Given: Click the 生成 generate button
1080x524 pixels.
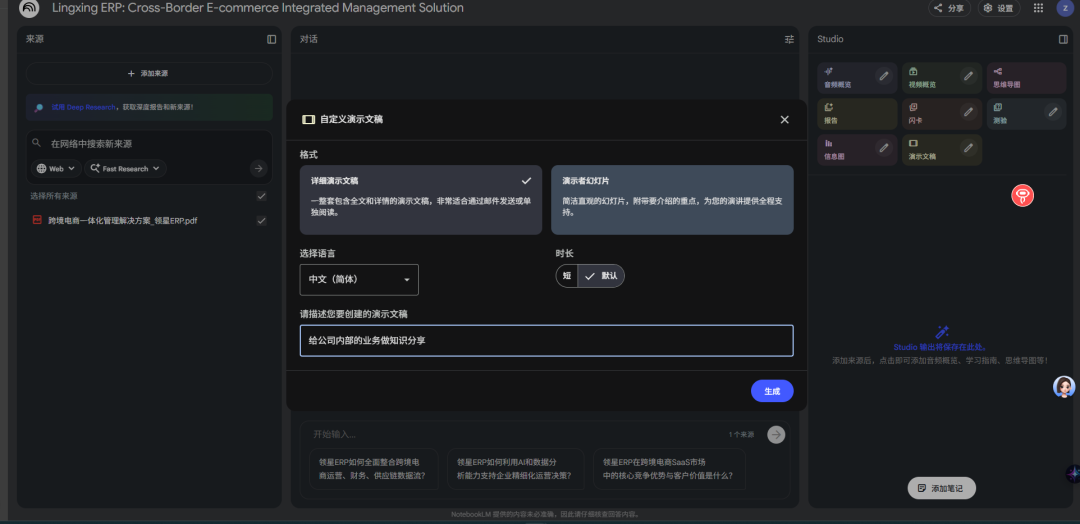Looking at the screenshot, I should click(772, 391).
